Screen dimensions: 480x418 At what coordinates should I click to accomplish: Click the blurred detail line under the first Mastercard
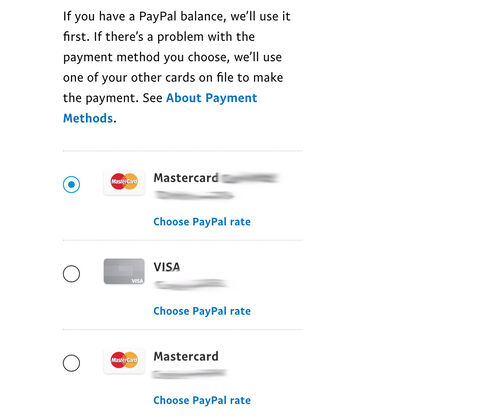(194, 195)
